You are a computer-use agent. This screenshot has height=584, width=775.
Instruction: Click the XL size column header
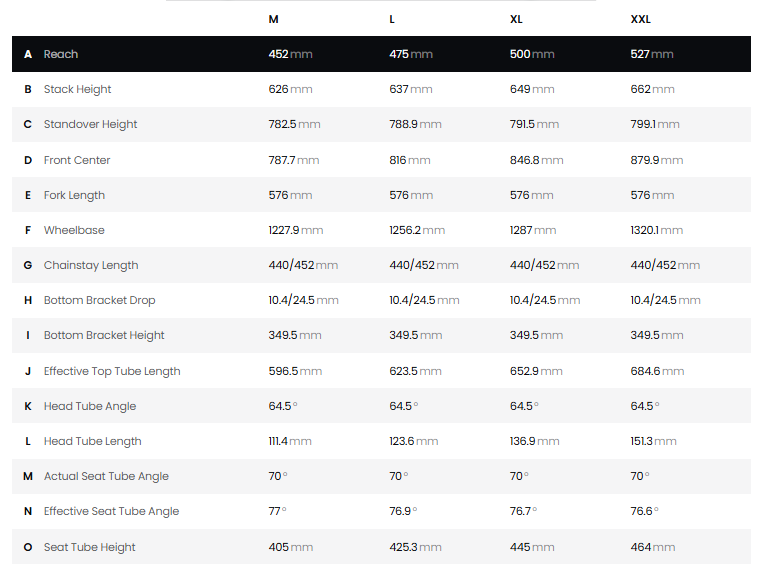(516, 19)
